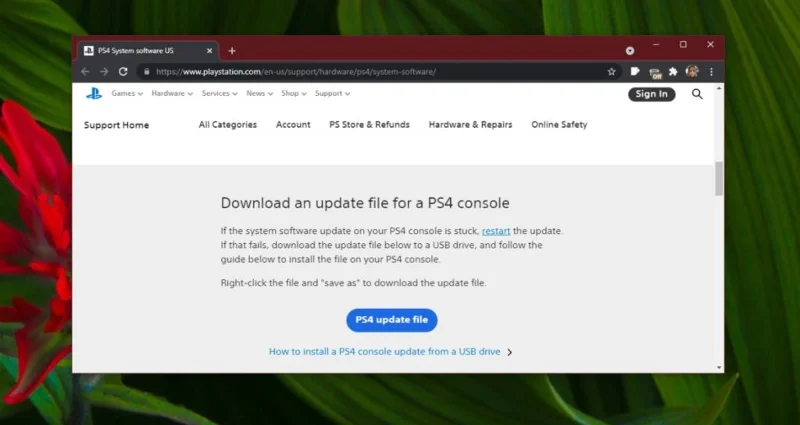800x425 pixels.
Task: Open the Hardware & Repairs section
Action: point(470,124)
